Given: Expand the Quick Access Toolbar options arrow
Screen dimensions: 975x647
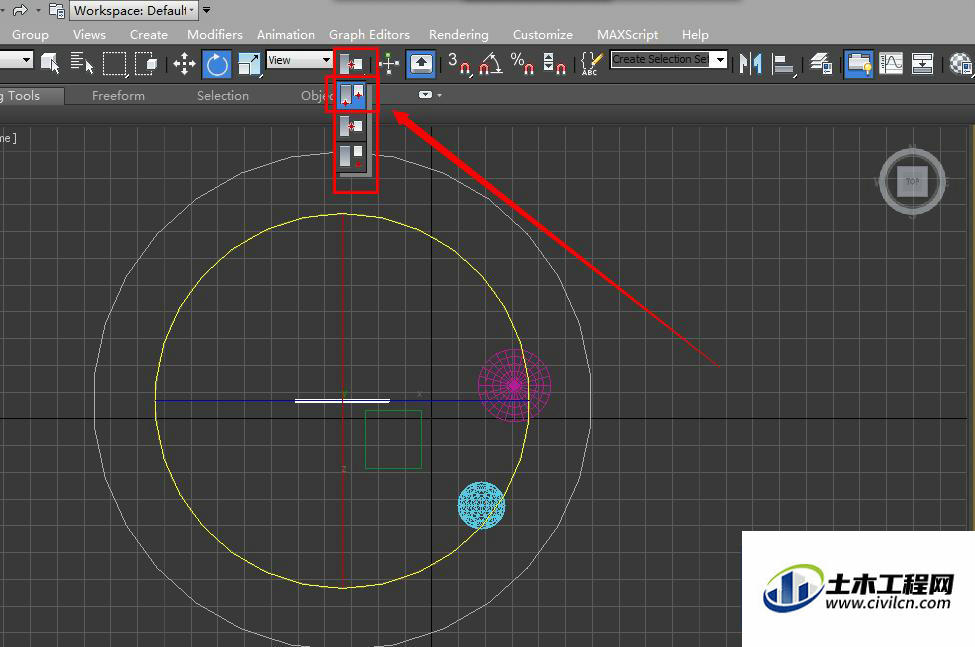Looking at the screenshot, I should [206, 11].
